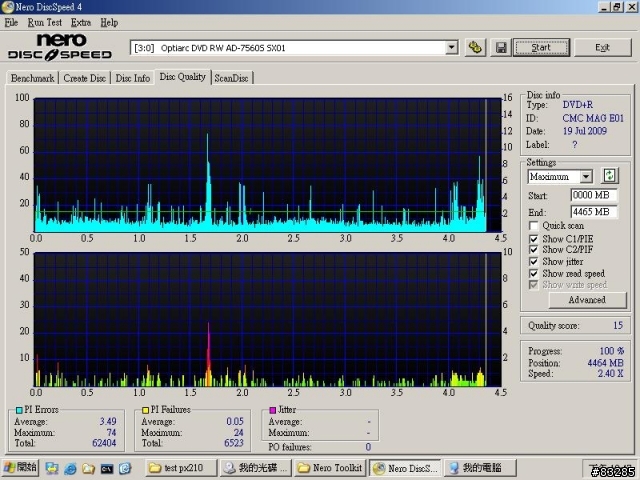This screenshot has width=640, height=480.
Task: Switch to the Benchmark tab
Action: coord(32,78)
